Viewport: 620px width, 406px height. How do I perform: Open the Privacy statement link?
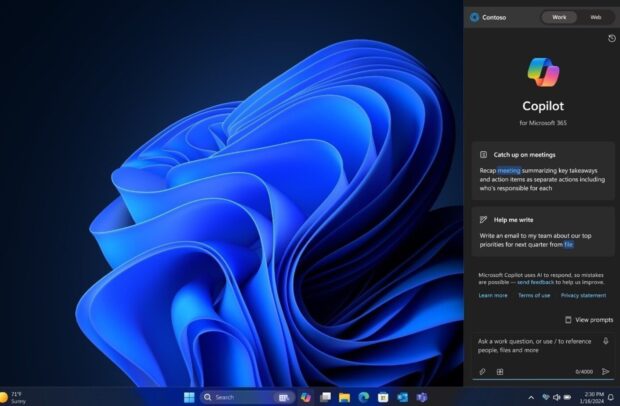point(583,295)
